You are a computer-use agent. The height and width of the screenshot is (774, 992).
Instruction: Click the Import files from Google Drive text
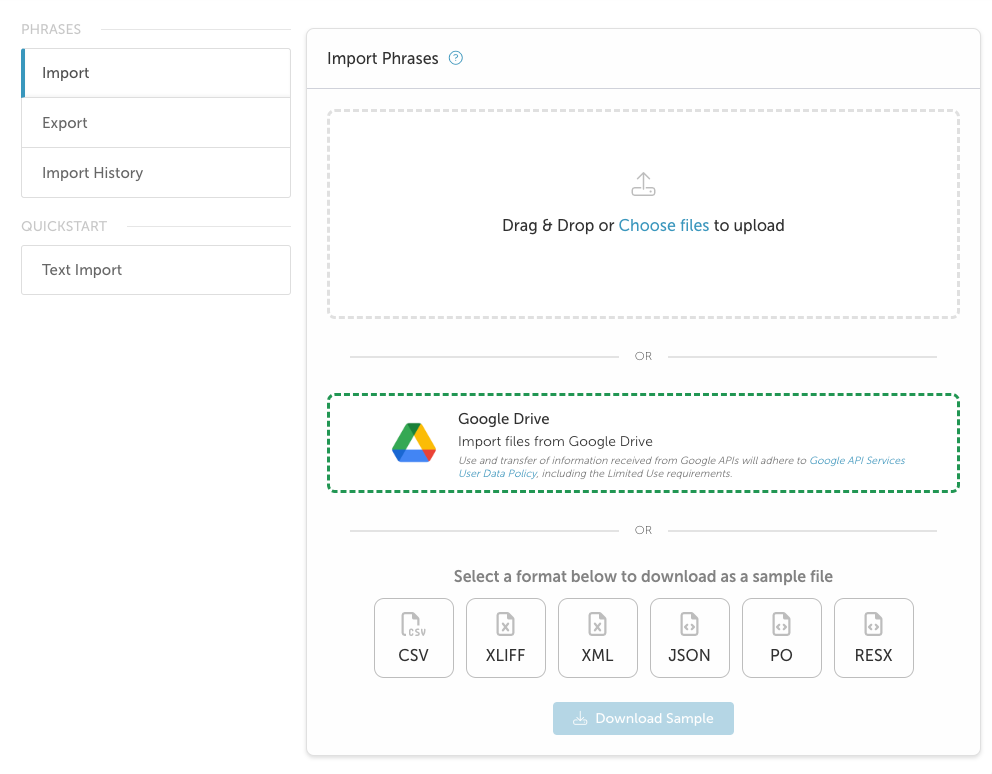[x=555, y=441]
